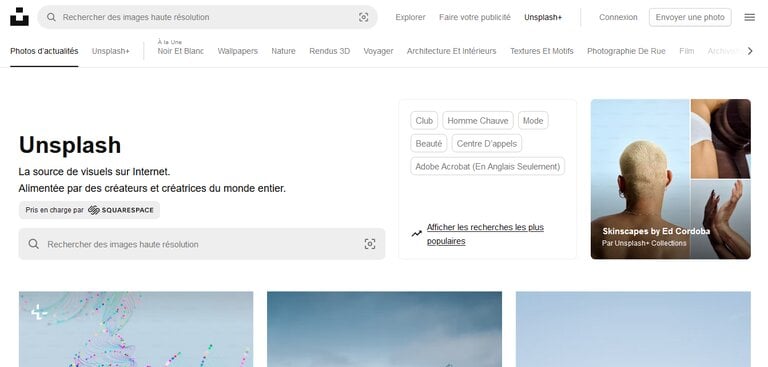Viewport: 768px width, 367px height.
Task: Click the Unsplash logo home icon
Action: point(19,17)
